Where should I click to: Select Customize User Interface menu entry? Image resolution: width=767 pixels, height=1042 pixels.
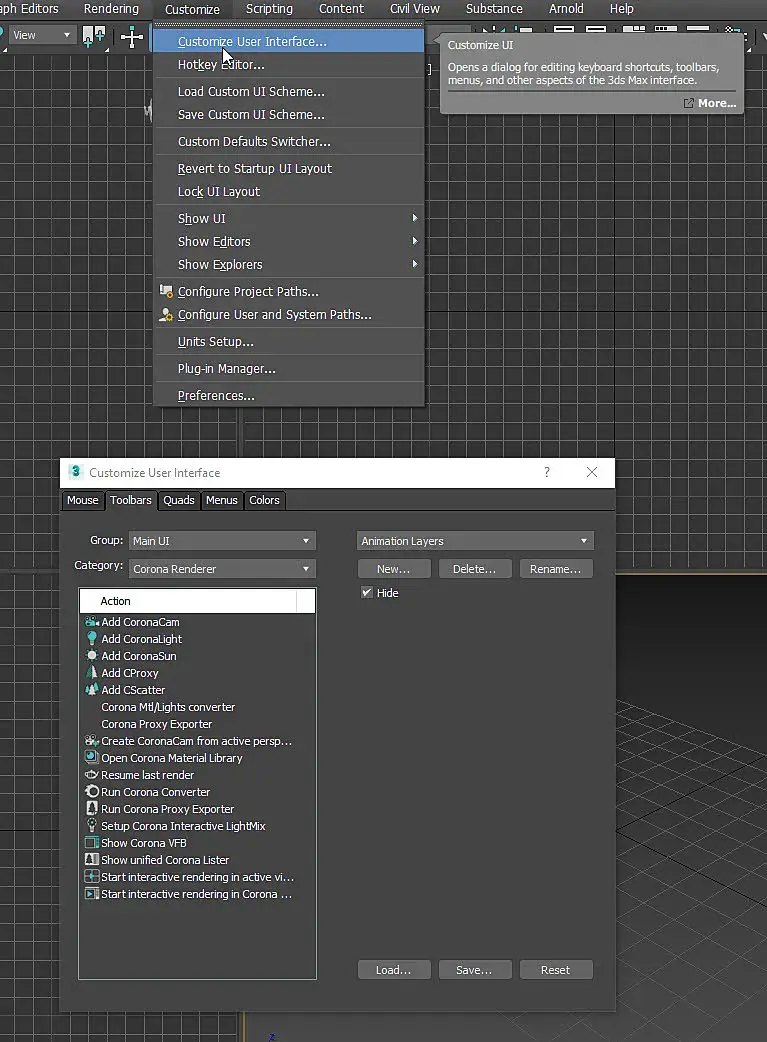click(x=289, y=41)
